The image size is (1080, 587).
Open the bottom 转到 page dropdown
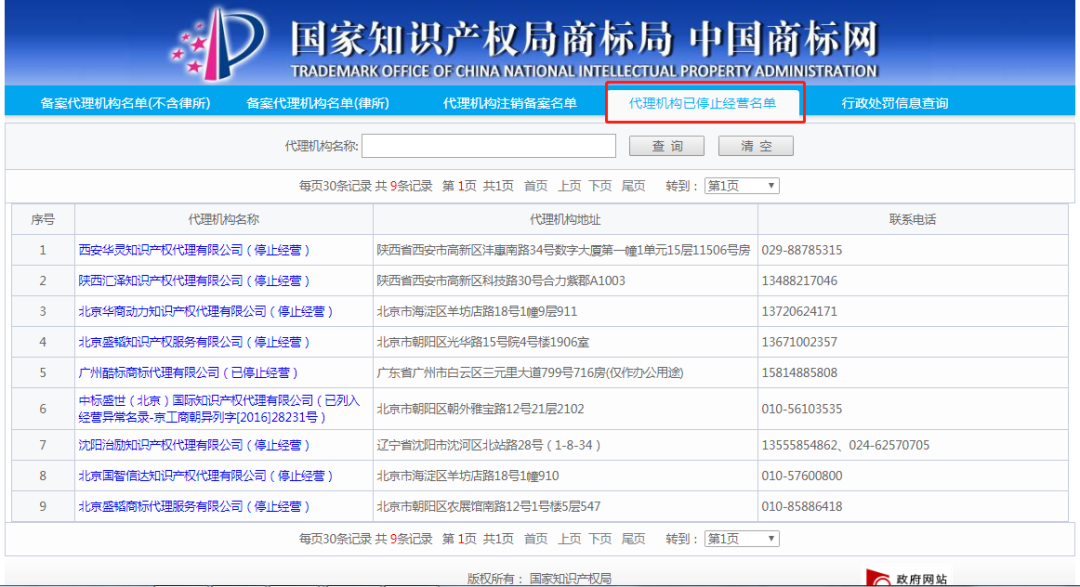click(741, 539)
